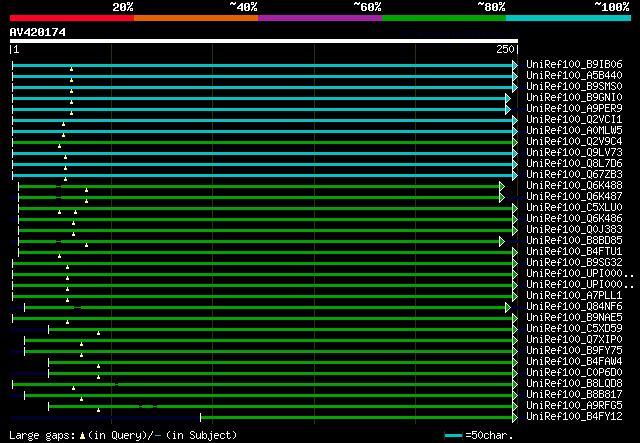The height and width of the screenshot is (443, 640).
Task: Click the AV420174 query name
Action: click(x=38, y=32)
